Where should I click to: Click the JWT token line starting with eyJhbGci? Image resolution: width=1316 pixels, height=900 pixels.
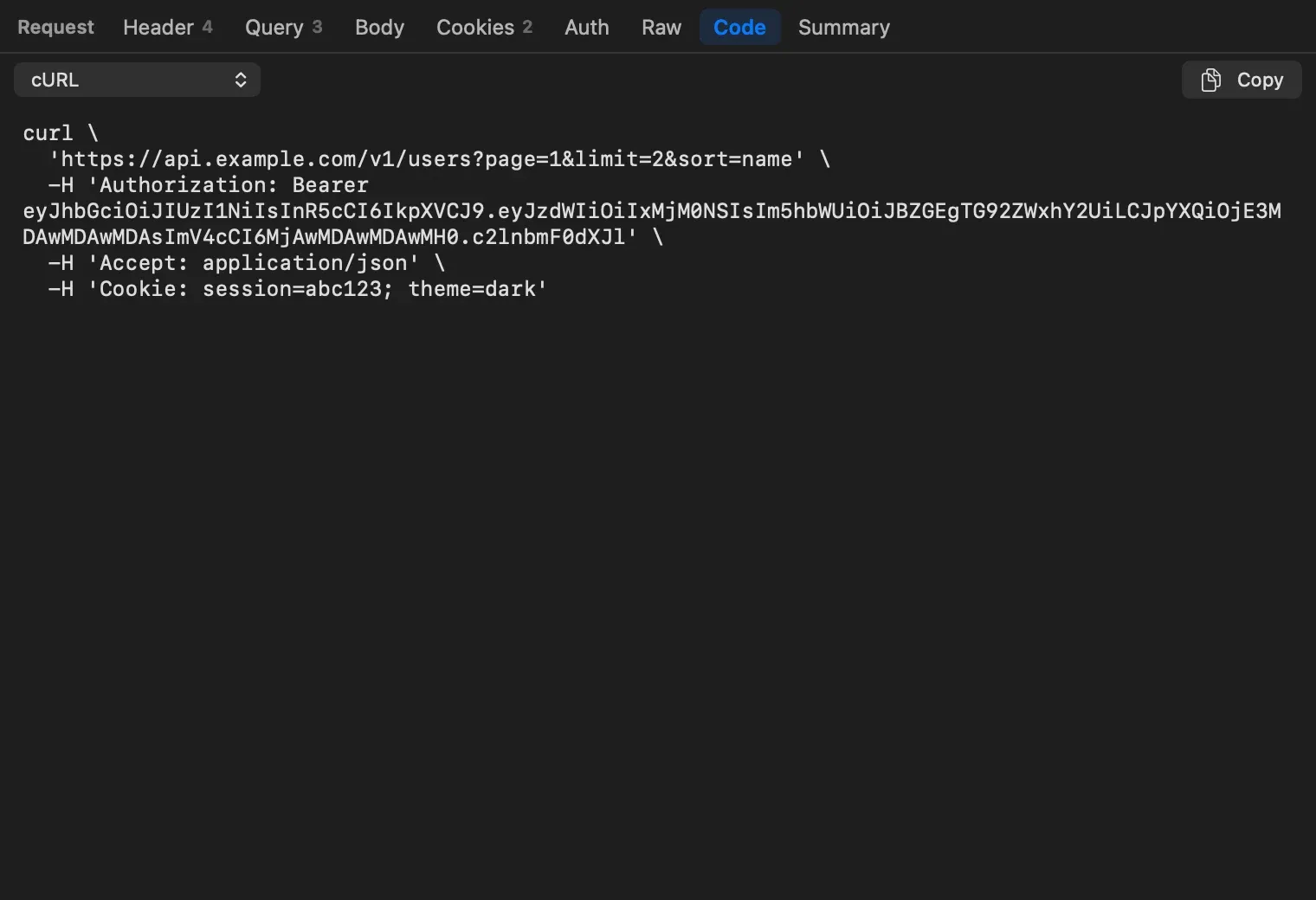(x=652, y=211)
